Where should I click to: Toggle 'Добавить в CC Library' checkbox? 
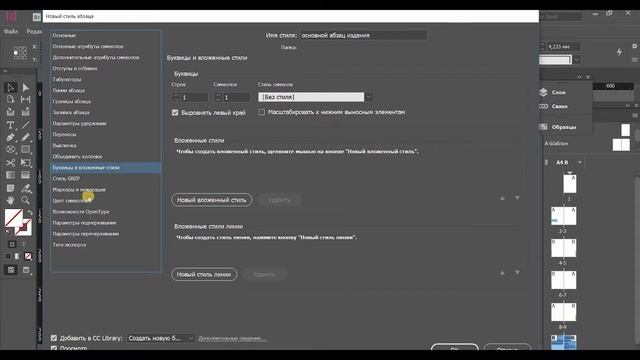(54, 338)
